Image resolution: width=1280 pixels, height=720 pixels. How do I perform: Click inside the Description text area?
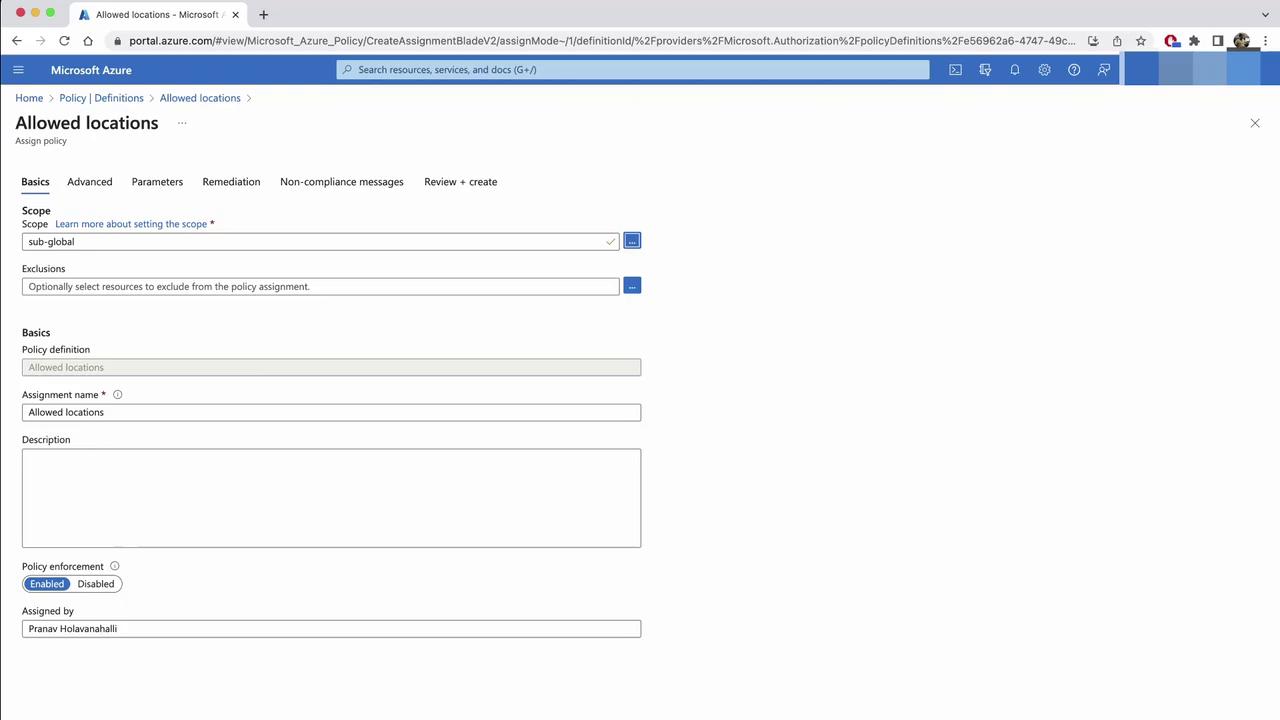[331, 498]
